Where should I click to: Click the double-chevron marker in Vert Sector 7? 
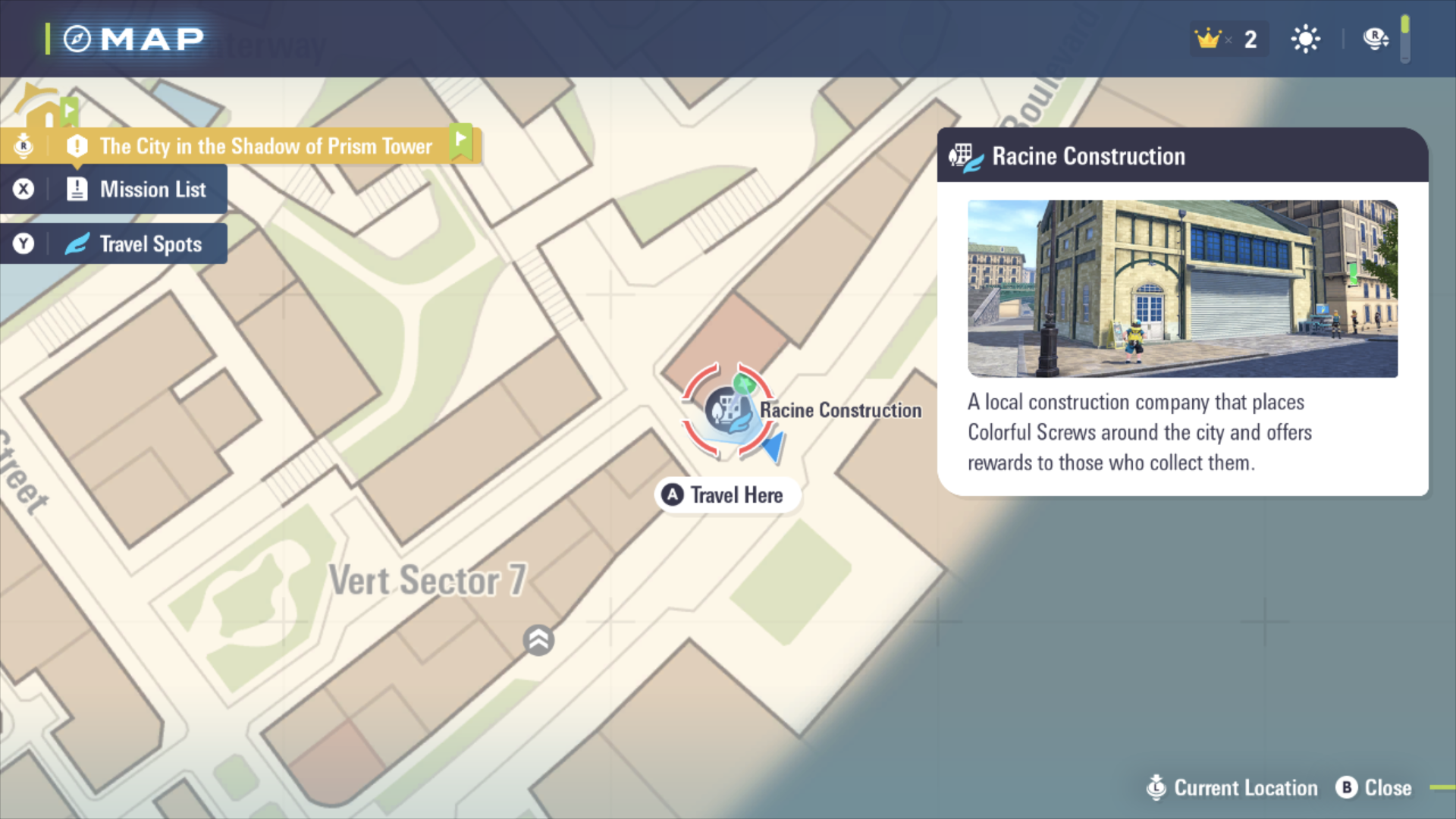click(538, 641)
